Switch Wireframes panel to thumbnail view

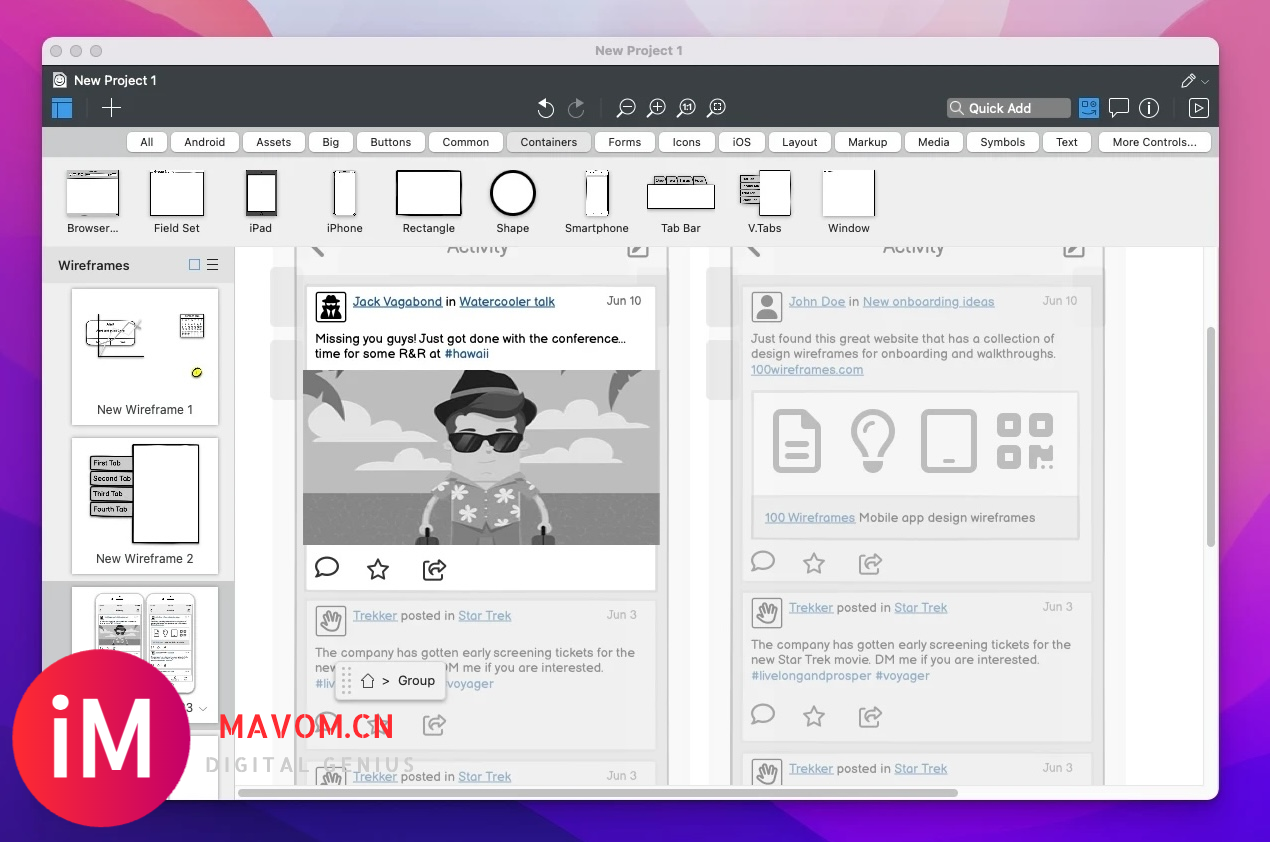(195, 265)
